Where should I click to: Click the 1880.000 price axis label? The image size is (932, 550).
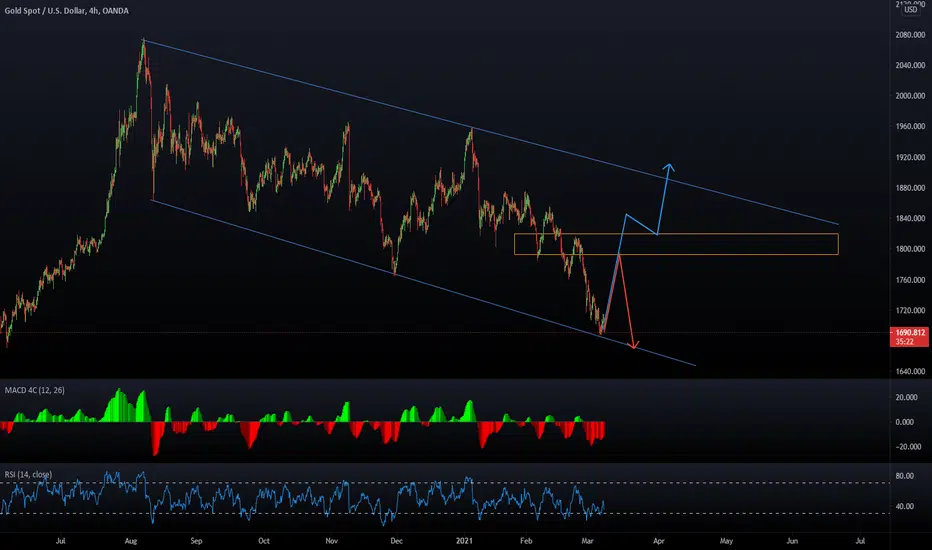point(910,188)
